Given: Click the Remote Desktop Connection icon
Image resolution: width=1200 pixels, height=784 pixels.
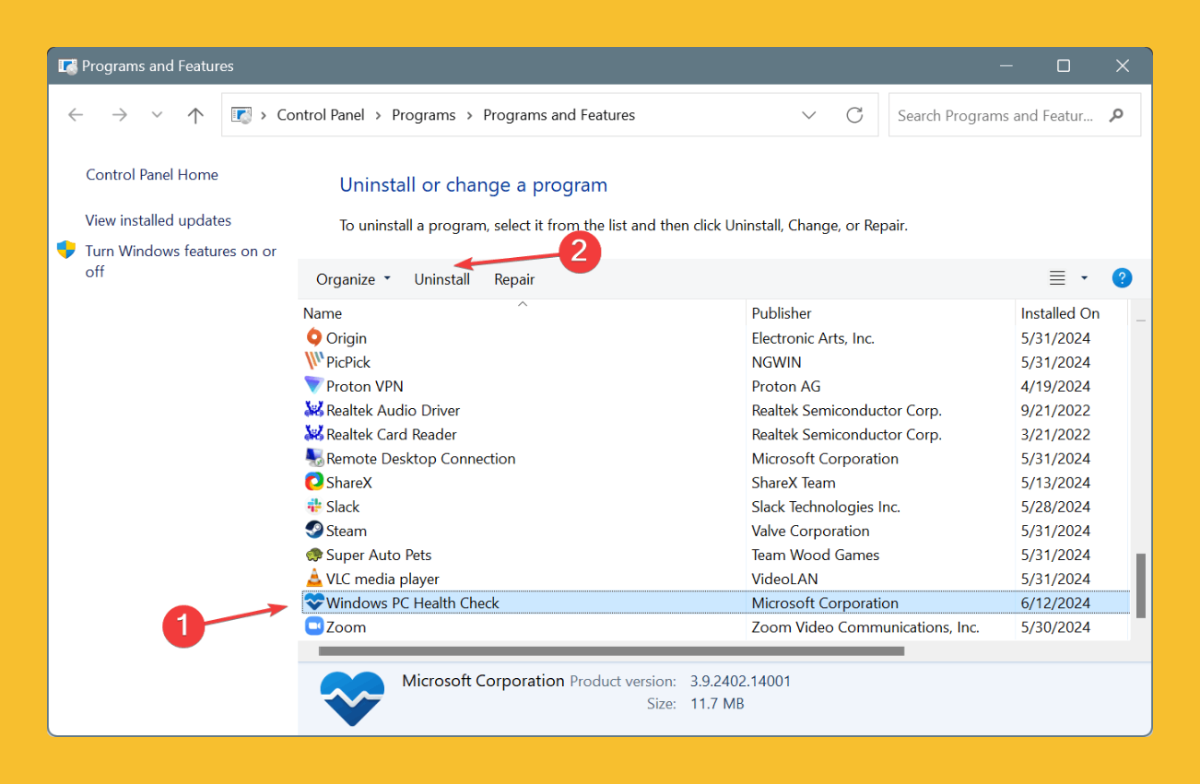Looking at the screenshot, I should click(314, 458).
